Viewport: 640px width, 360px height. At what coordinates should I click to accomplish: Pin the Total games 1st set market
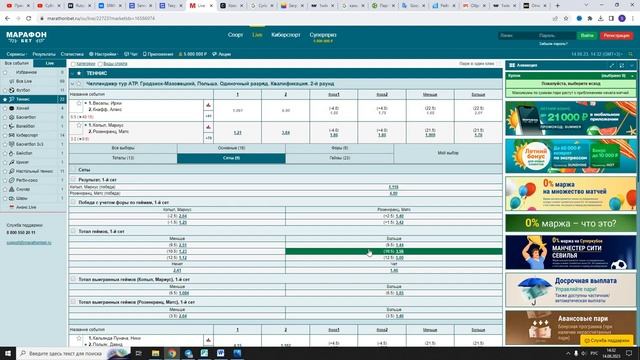point(73,231)
